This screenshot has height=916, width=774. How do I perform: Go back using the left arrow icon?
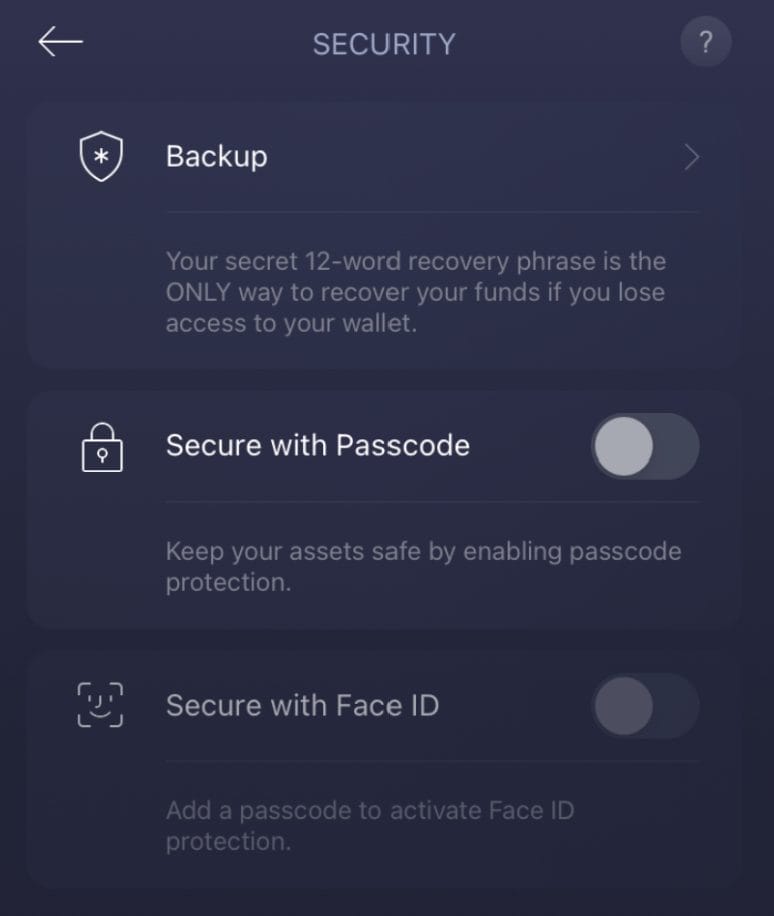tap(60, 41)
